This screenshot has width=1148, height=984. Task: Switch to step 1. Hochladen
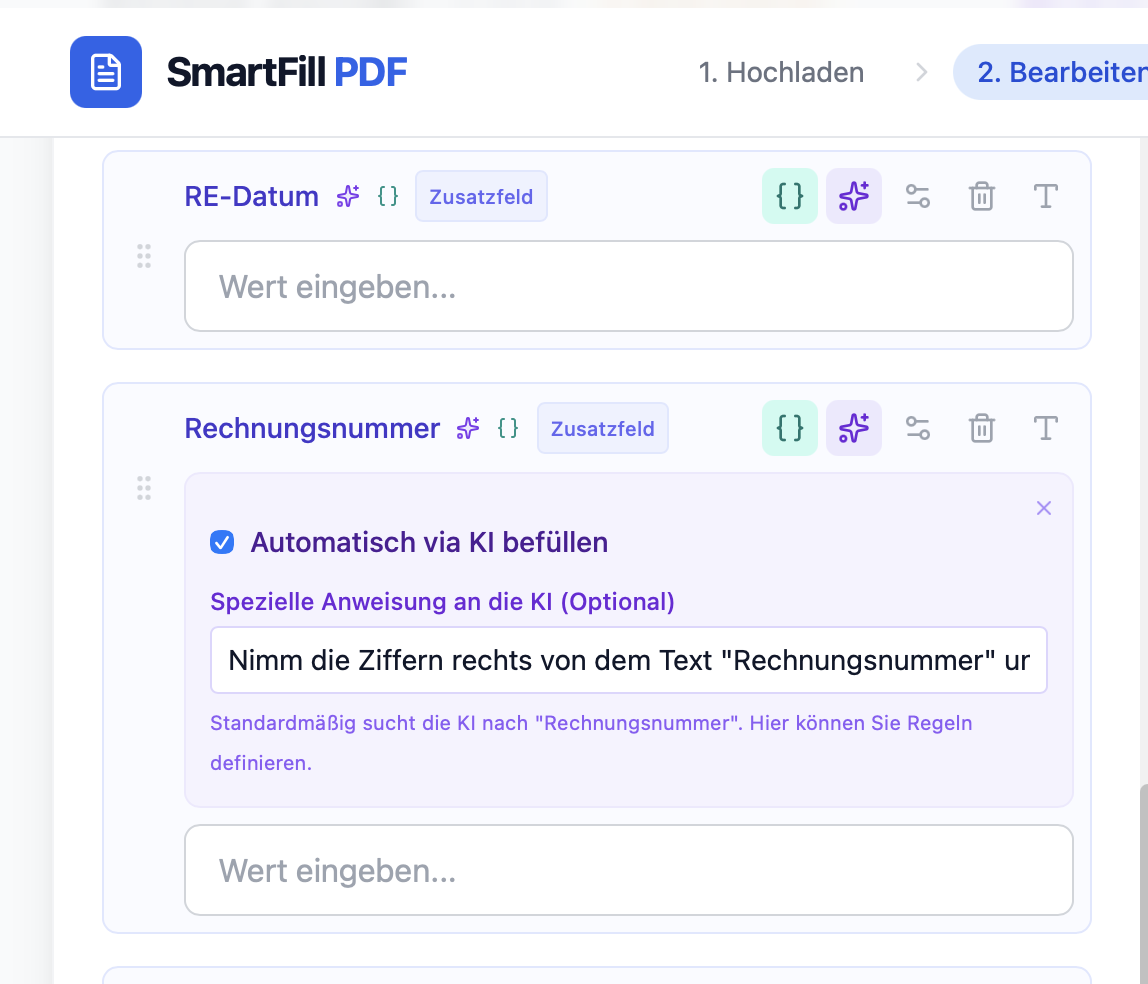(781, 71)
